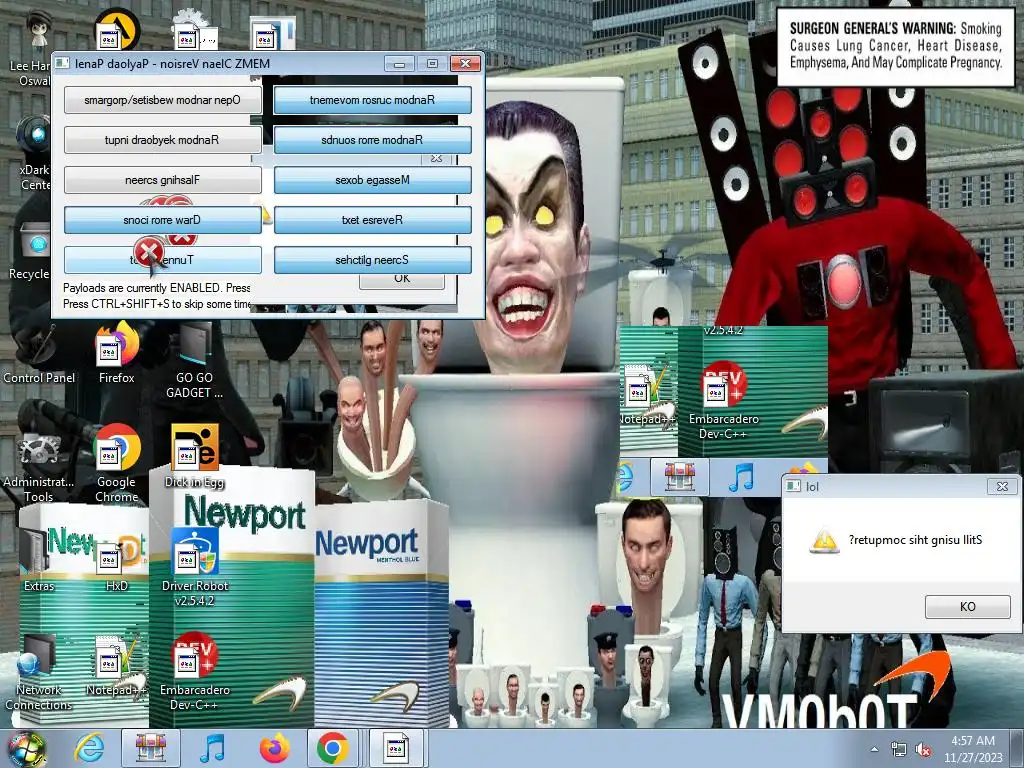
Task: Click the 'Press CTRL+SHIFT+S to skip' text
Action: (x=157, y=304)
